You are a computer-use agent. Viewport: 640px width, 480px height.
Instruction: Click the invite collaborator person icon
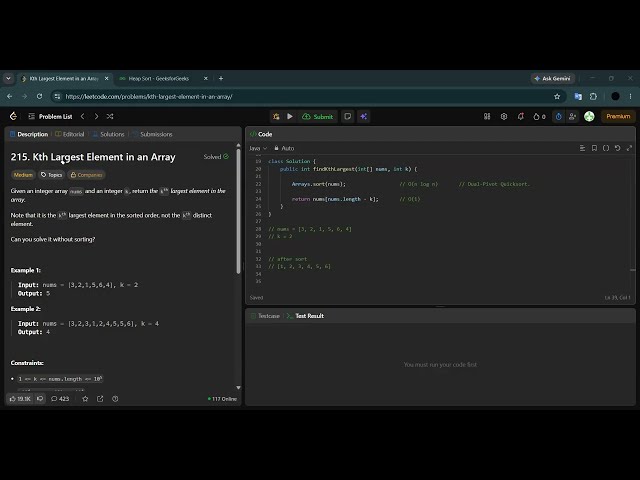click(x=572, y=116)
